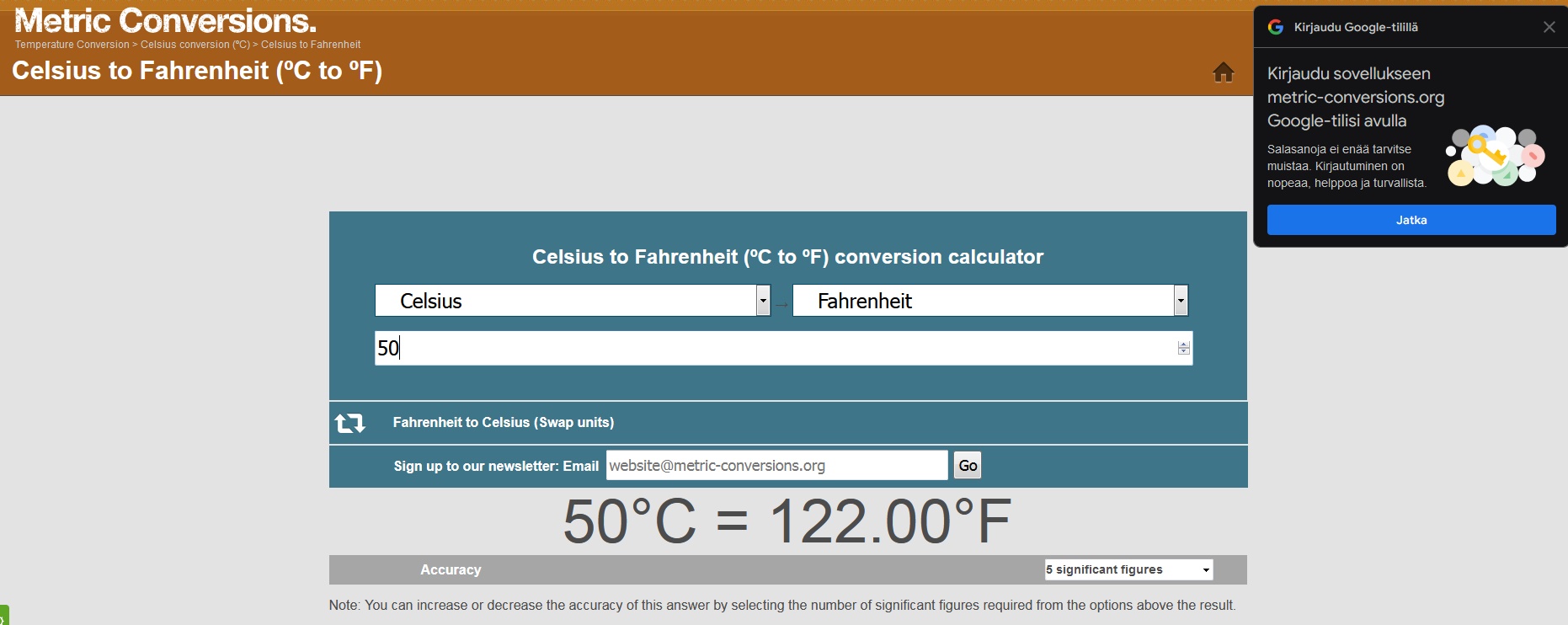This screenshot has height=625, width=1568.
Task: Click the Celsius to Fahrenheit page heading
Action: pyautogui.click(x=197, y=71)
